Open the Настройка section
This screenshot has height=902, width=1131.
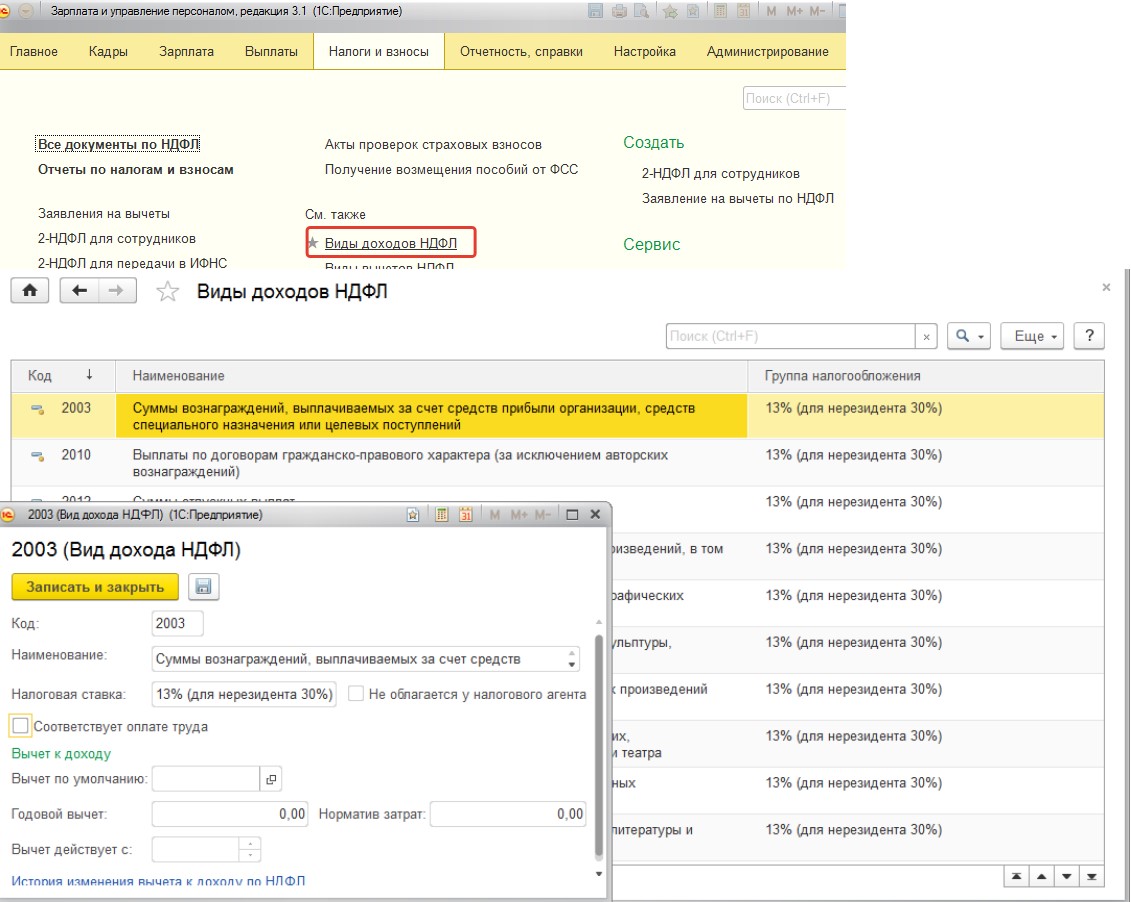645,51
